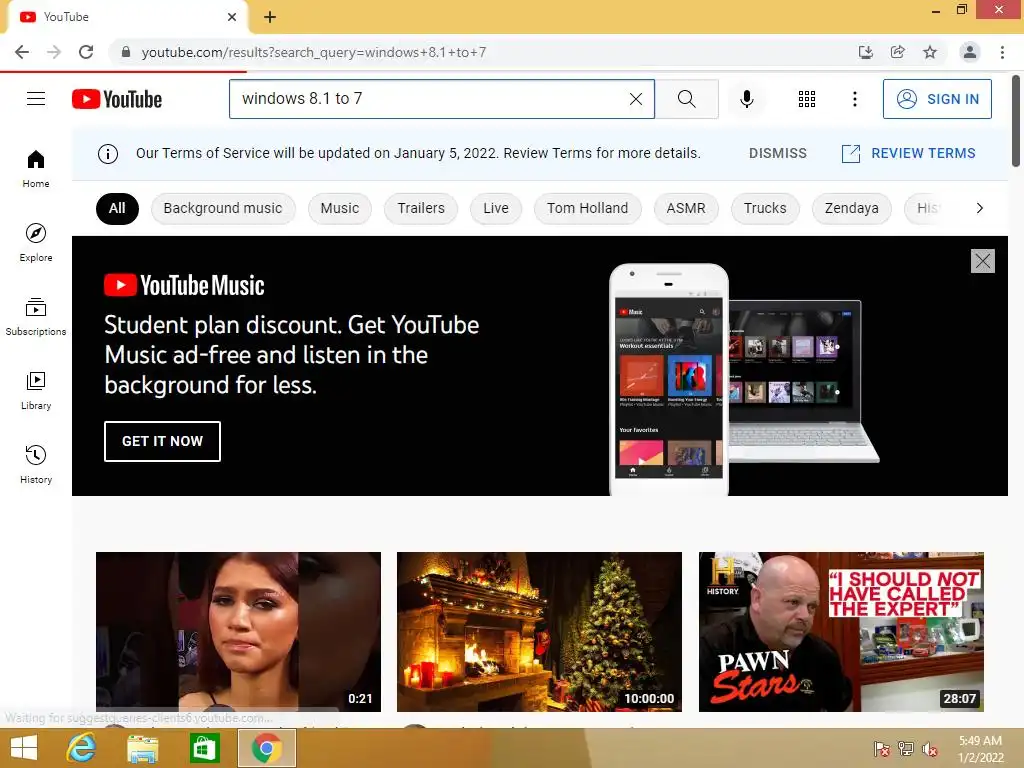Go to Home in the sidebar
This screenshot has width=1024, height=768.
tap(36, 169)
